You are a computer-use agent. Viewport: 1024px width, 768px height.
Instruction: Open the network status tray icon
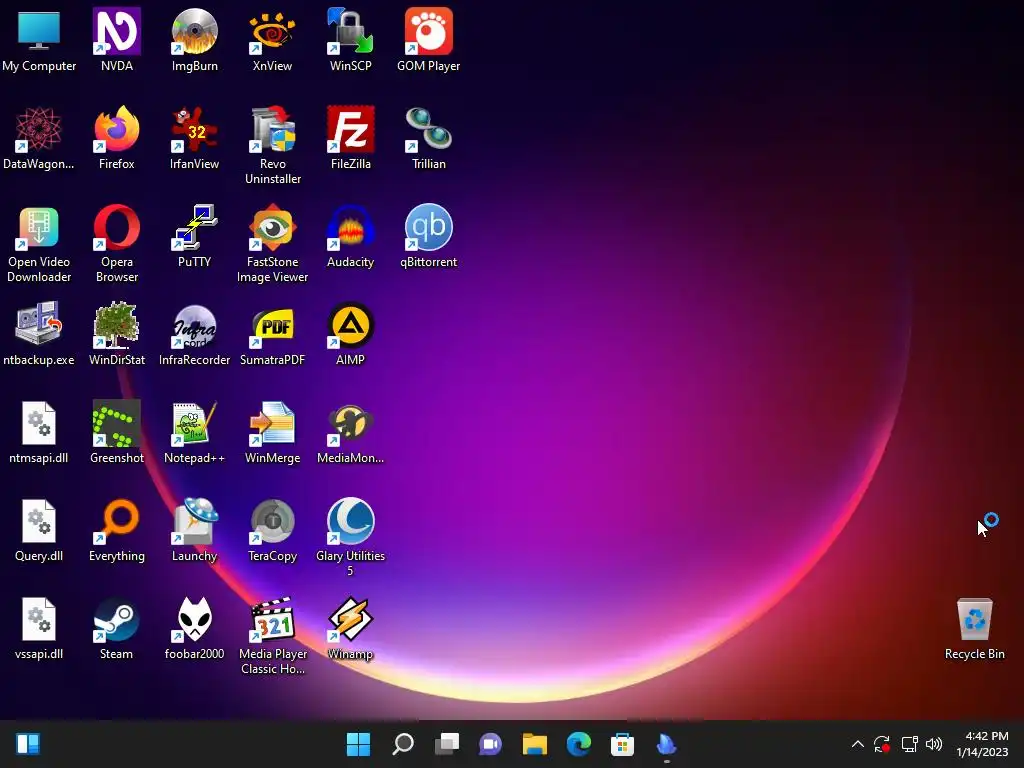(909, 744)
